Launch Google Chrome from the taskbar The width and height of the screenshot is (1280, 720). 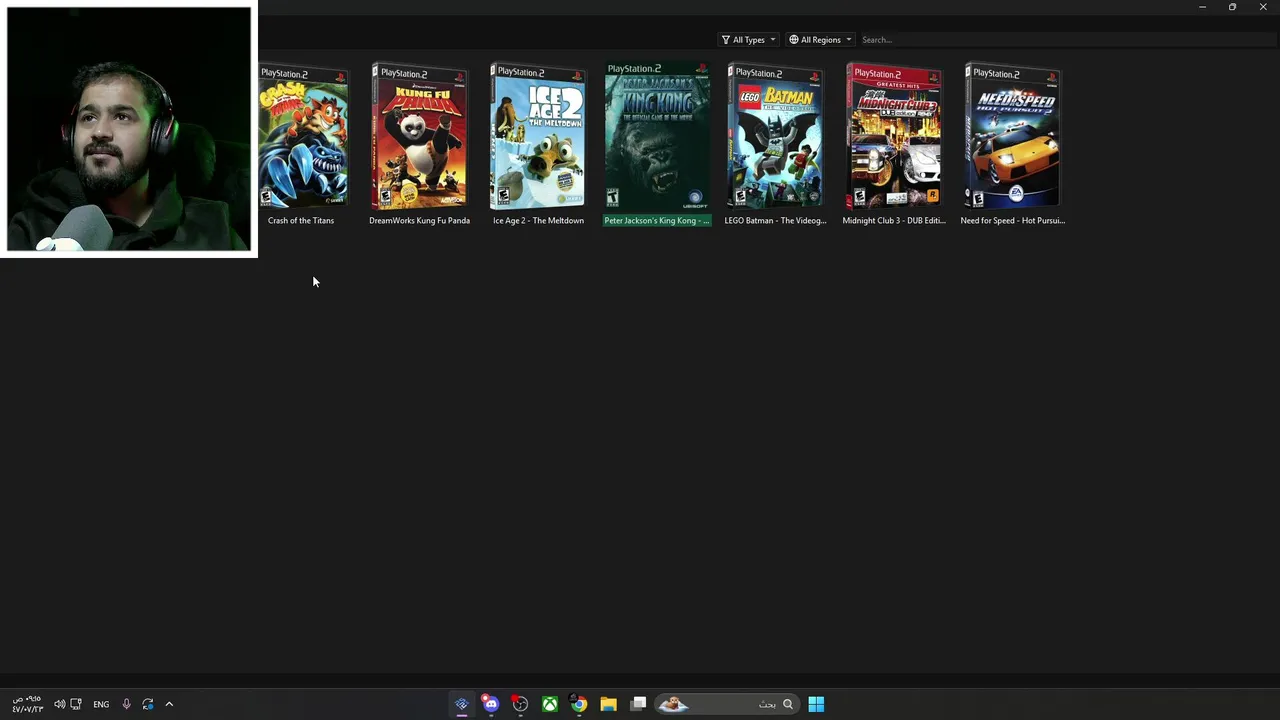click(x=579, y=704)
